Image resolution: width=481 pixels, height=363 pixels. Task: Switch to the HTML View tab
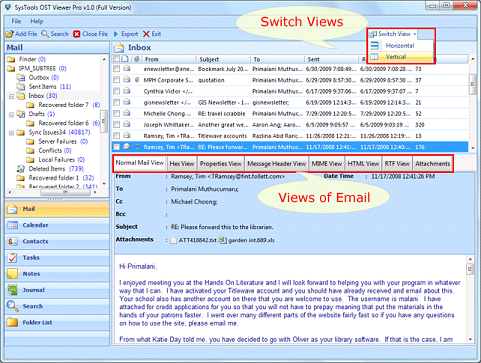click(x=363, y=164)
